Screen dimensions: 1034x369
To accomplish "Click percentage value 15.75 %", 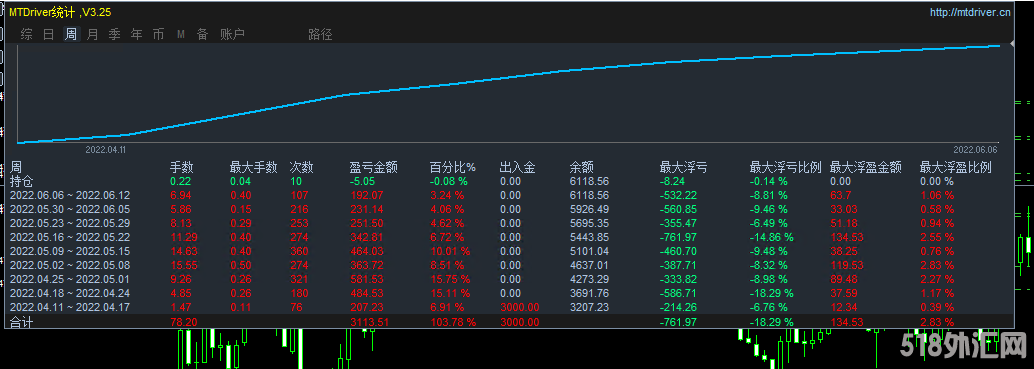I will (450, 279).
